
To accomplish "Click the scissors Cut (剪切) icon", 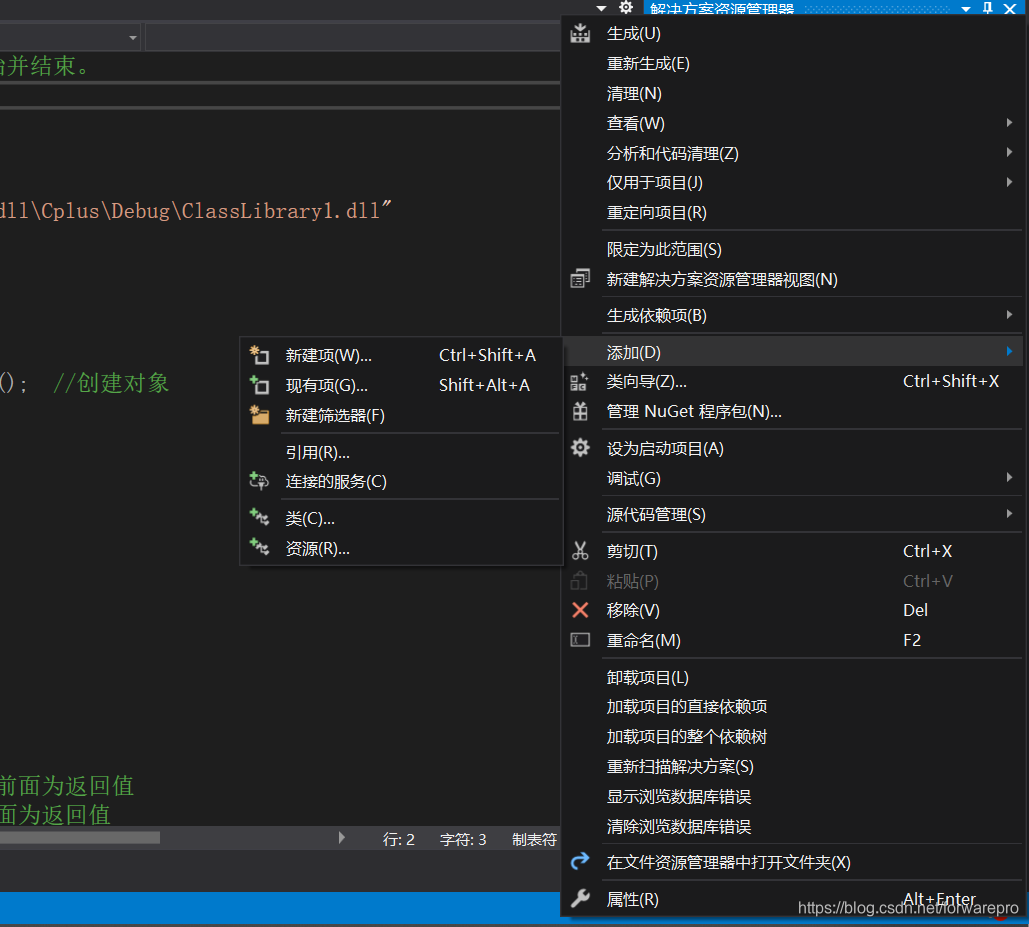I will [580, 550].
